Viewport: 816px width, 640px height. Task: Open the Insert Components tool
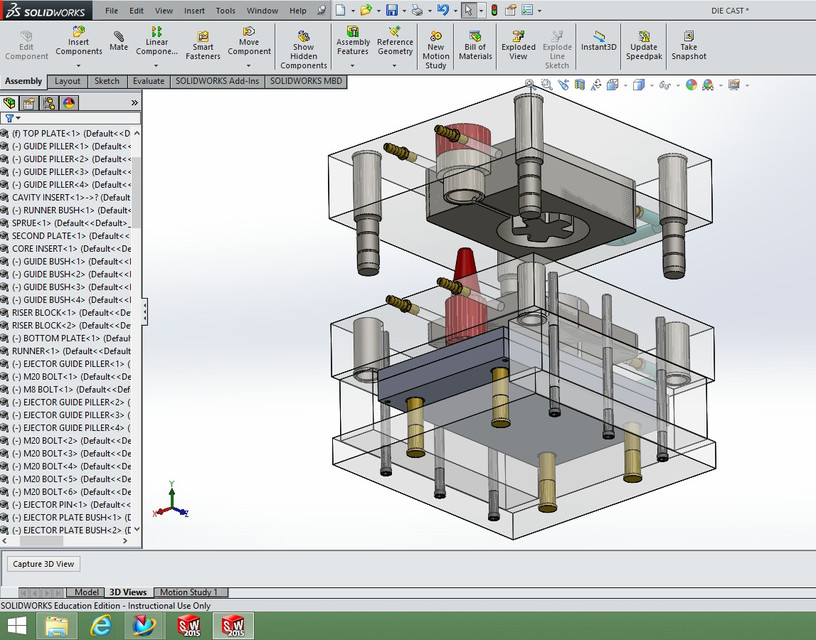click(79, 44)
